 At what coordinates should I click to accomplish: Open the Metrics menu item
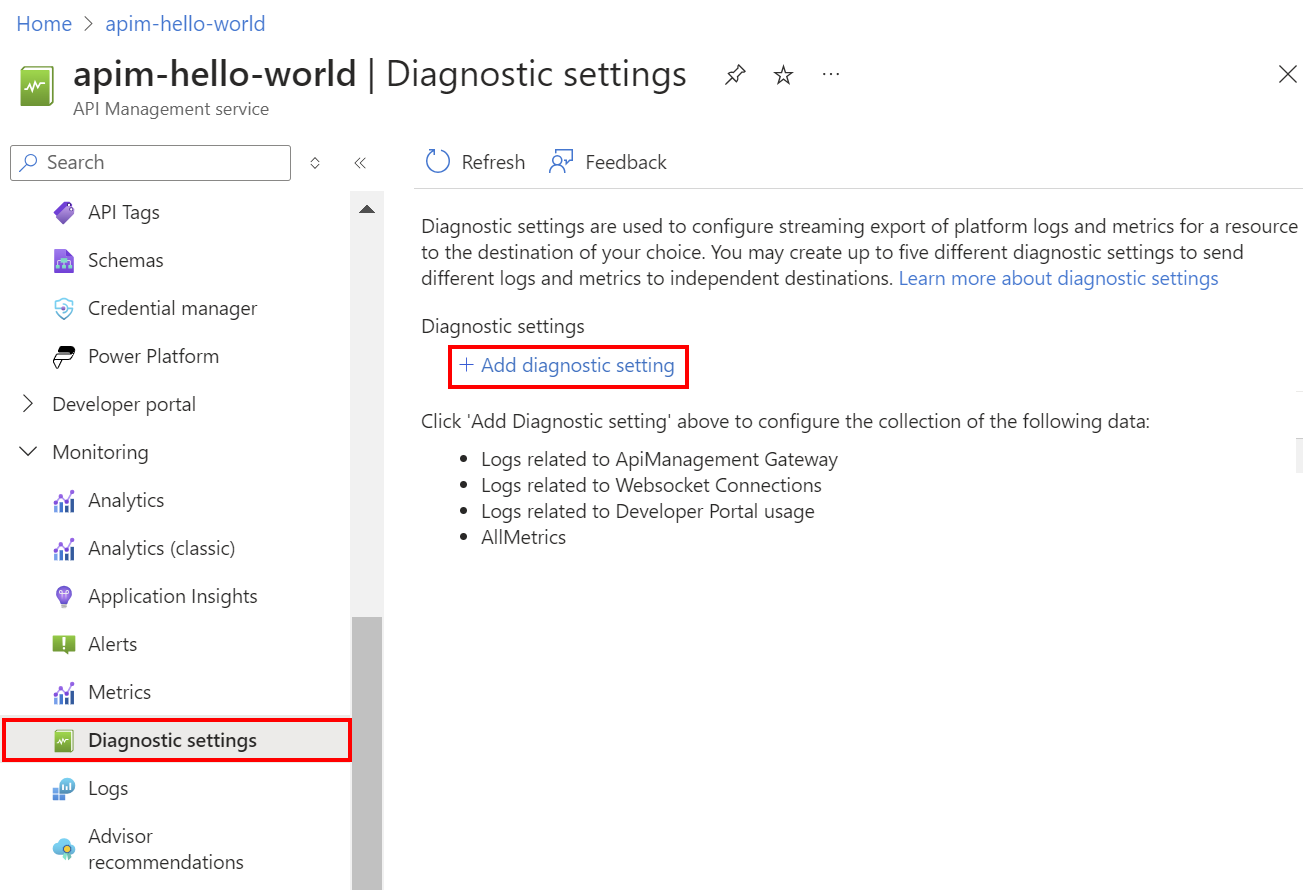[119, 692]
